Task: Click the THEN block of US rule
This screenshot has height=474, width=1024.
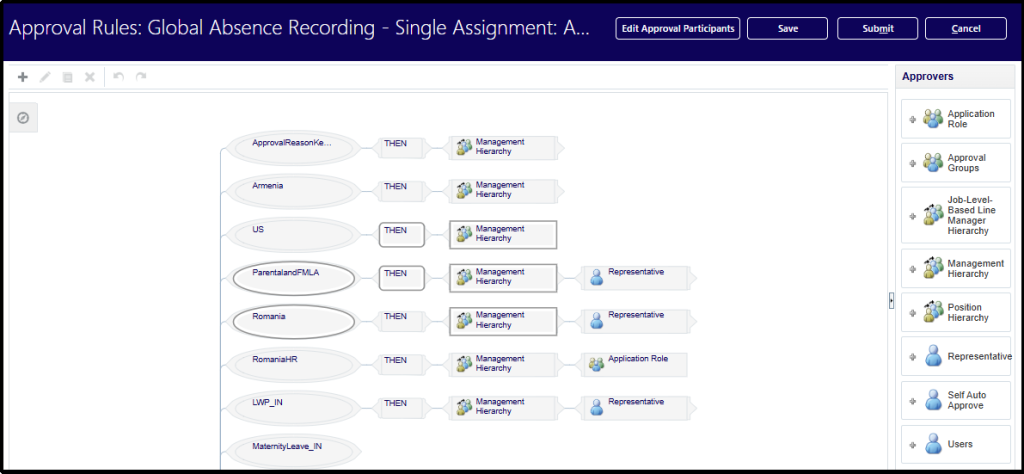Action: tap(402, 234)
